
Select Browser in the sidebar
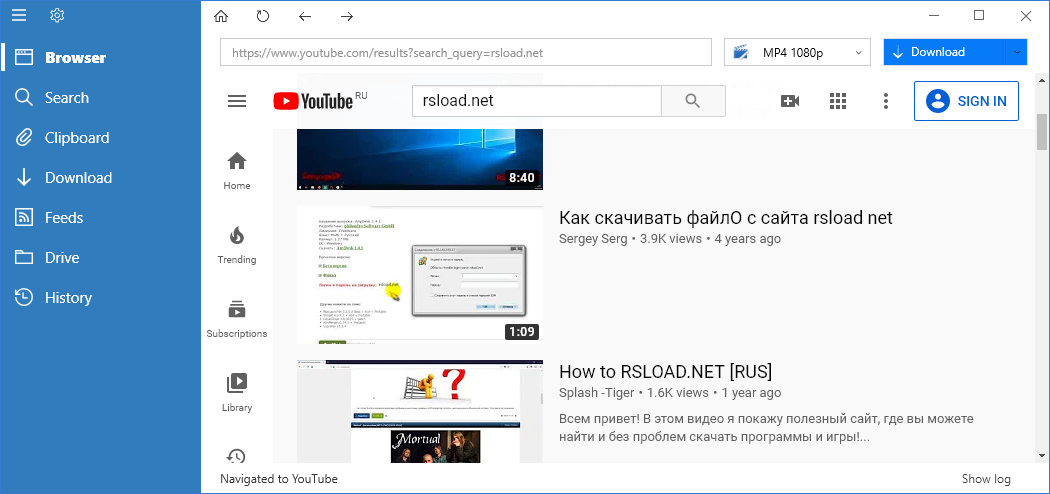pyautogui.click(x=101, y=58)
